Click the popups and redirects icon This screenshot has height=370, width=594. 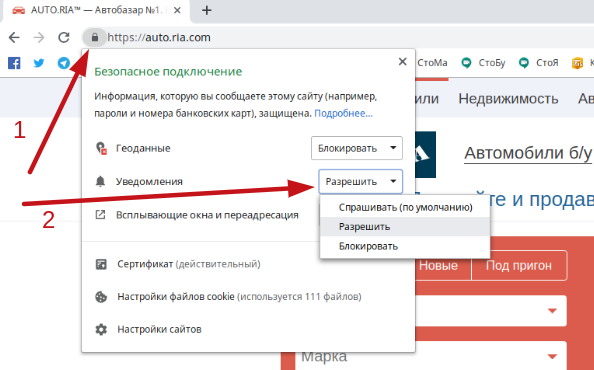point(100,215)
